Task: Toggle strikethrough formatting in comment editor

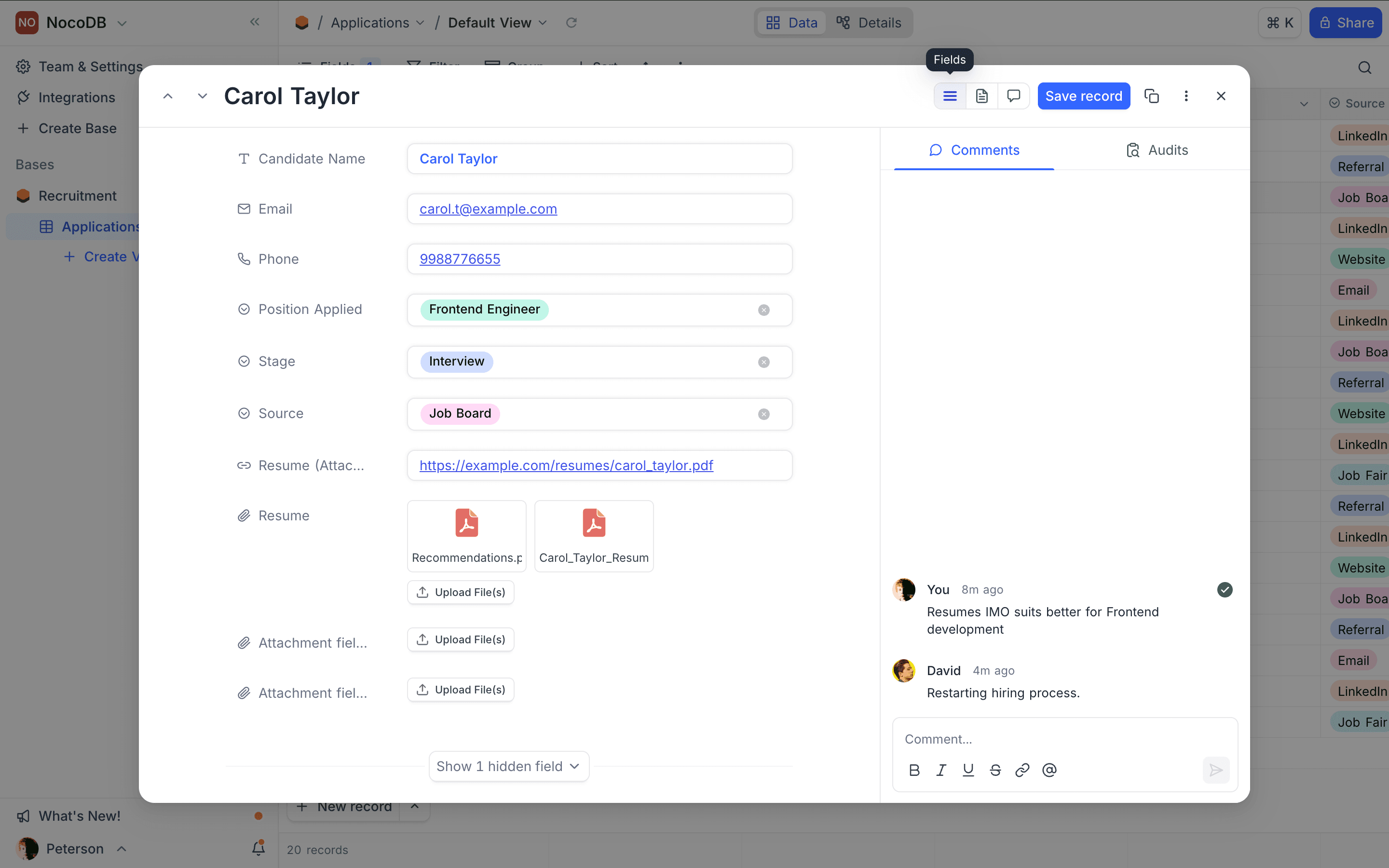Action: [995, 770]
